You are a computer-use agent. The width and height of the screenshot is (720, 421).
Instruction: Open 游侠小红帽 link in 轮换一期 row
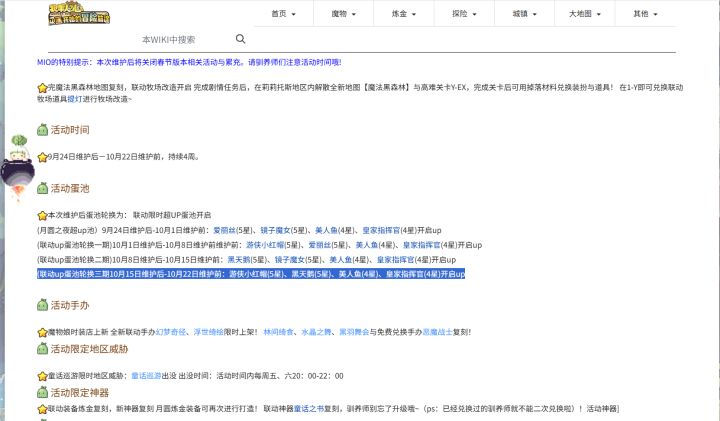click(265, 245)
